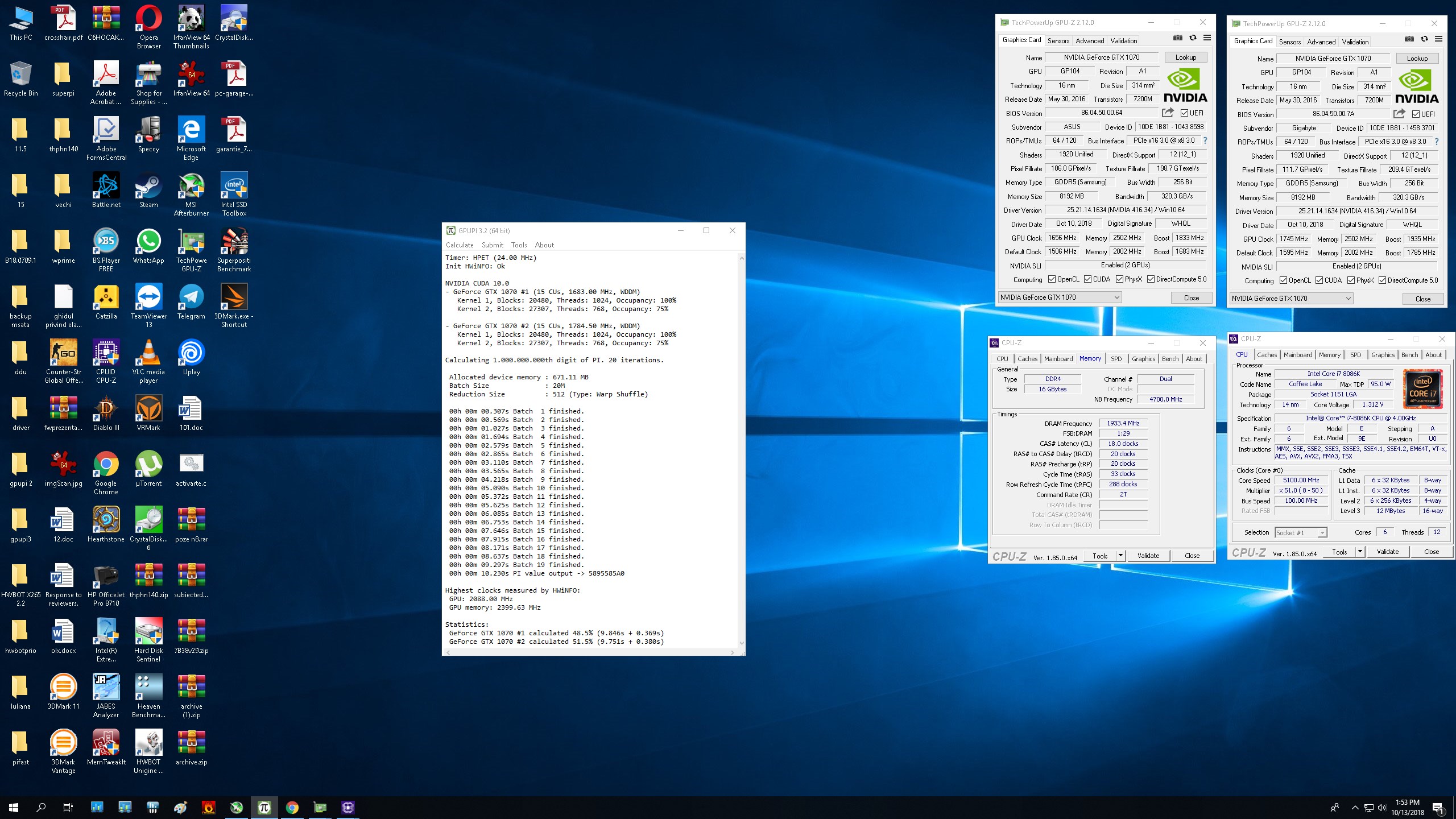Viewport: 1456px width, 819px height.
Task: Open Tools dropdown arrow in right CPU-Z
Action: pyautogui.click(x=1359, y=552)
